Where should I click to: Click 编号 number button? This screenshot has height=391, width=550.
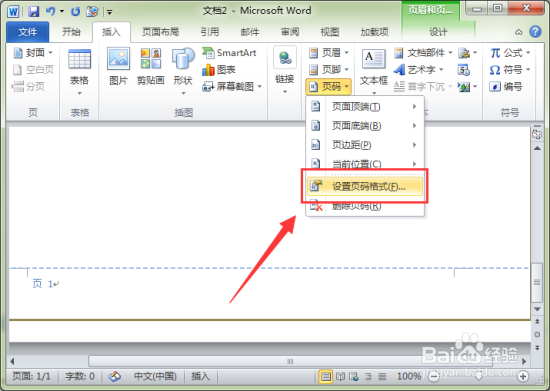click(506, 86)
